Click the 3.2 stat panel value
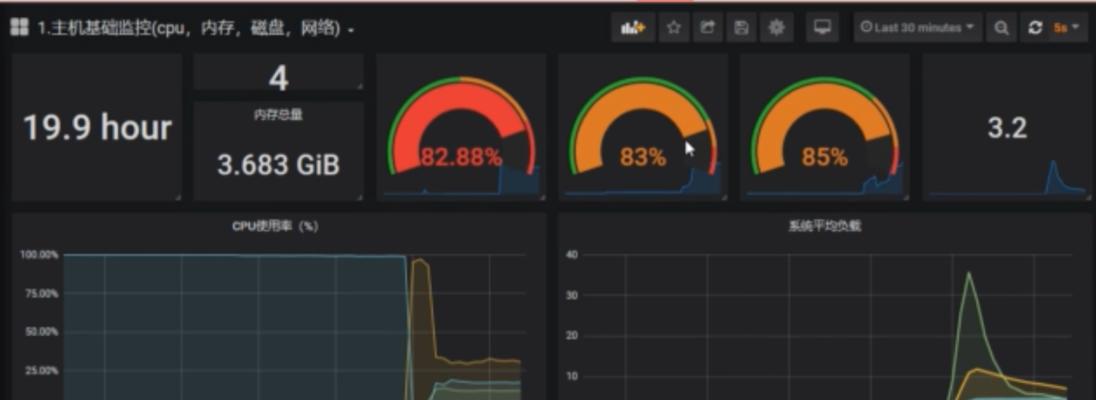The width and height of the screenshot is (1096, 400). pyautogui.click(x=1006, y=128)
